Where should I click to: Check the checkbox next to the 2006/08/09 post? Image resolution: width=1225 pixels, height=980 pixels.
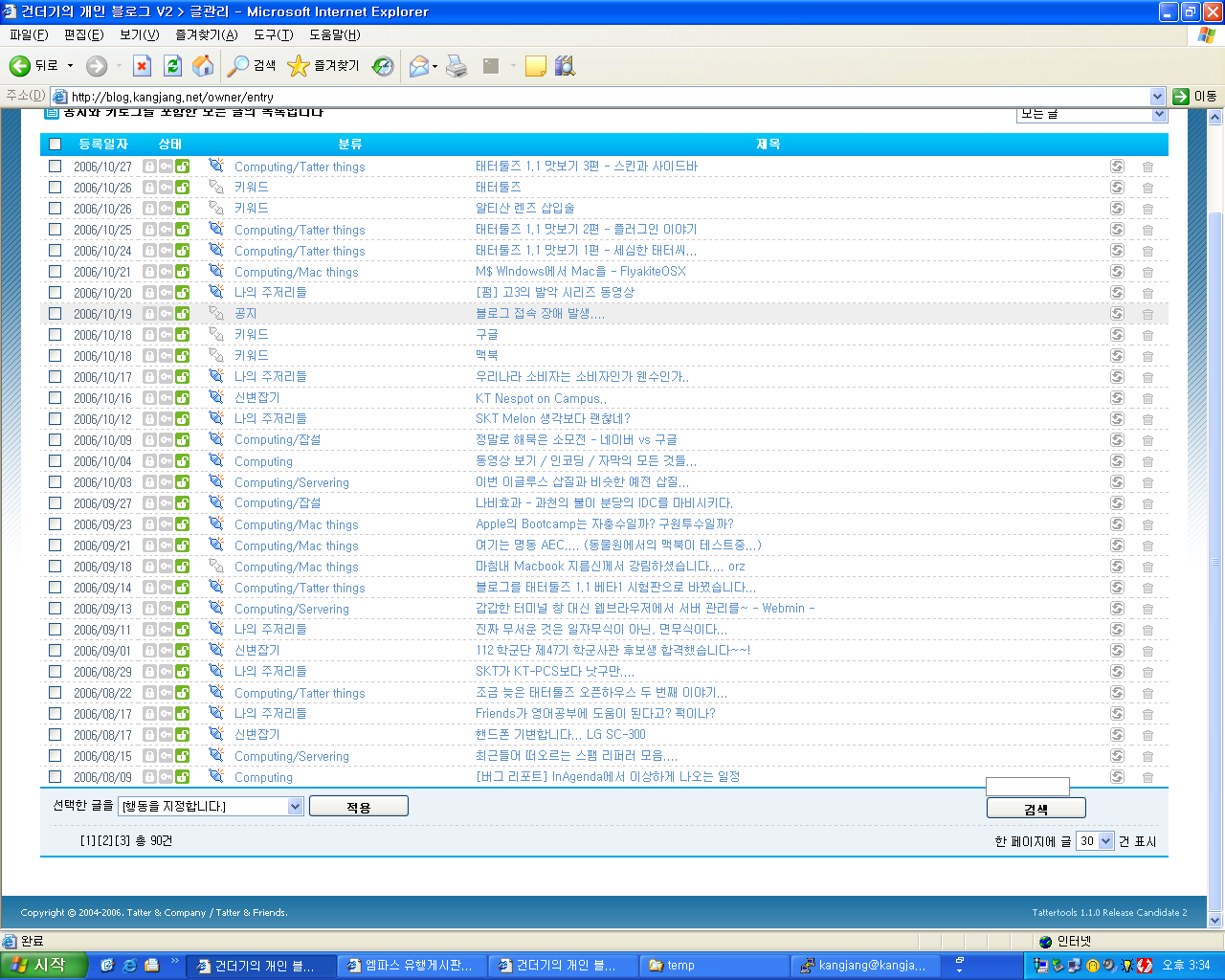tap(55, 777)
